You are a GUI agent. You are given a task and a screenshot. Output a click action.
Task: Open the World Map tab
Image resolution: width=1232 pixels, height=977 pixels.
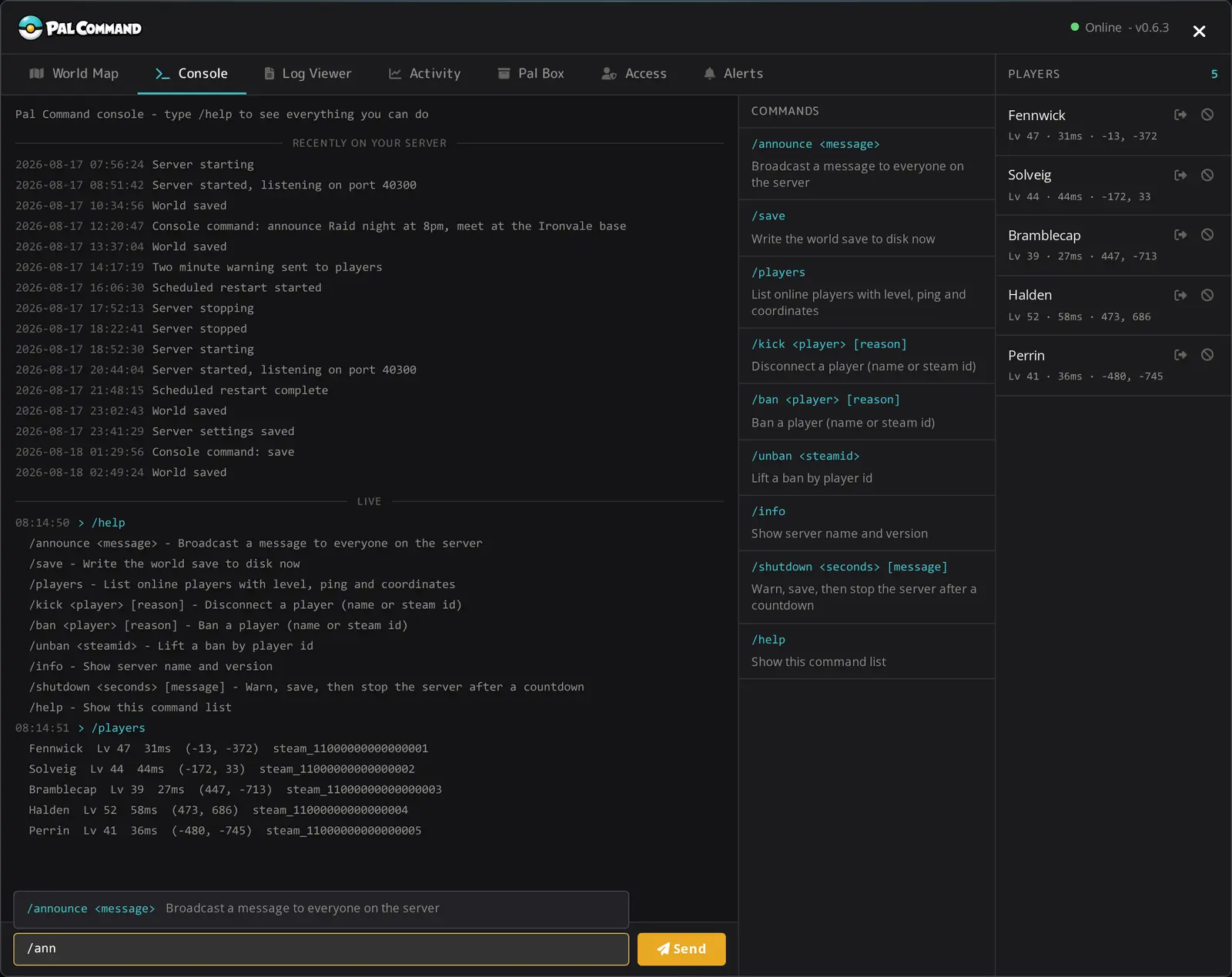74,74
